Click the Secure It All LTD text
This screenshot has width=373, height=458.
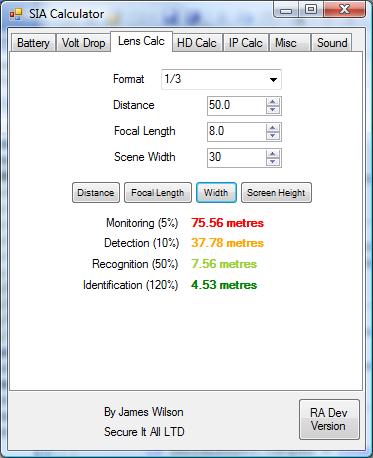coord(144,432)
